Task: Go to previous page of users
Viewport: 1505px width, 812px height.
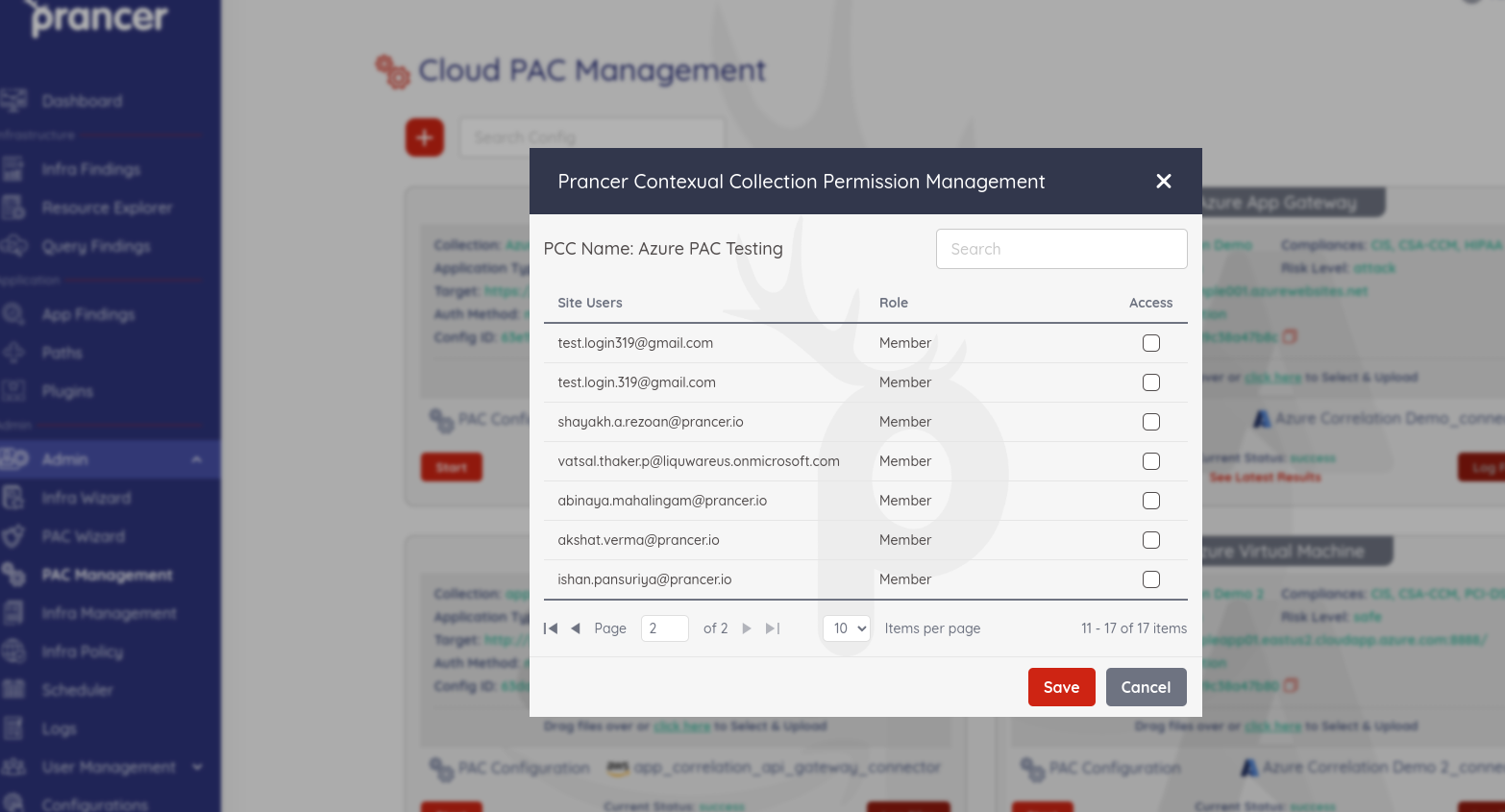Action: coord(576,628)
